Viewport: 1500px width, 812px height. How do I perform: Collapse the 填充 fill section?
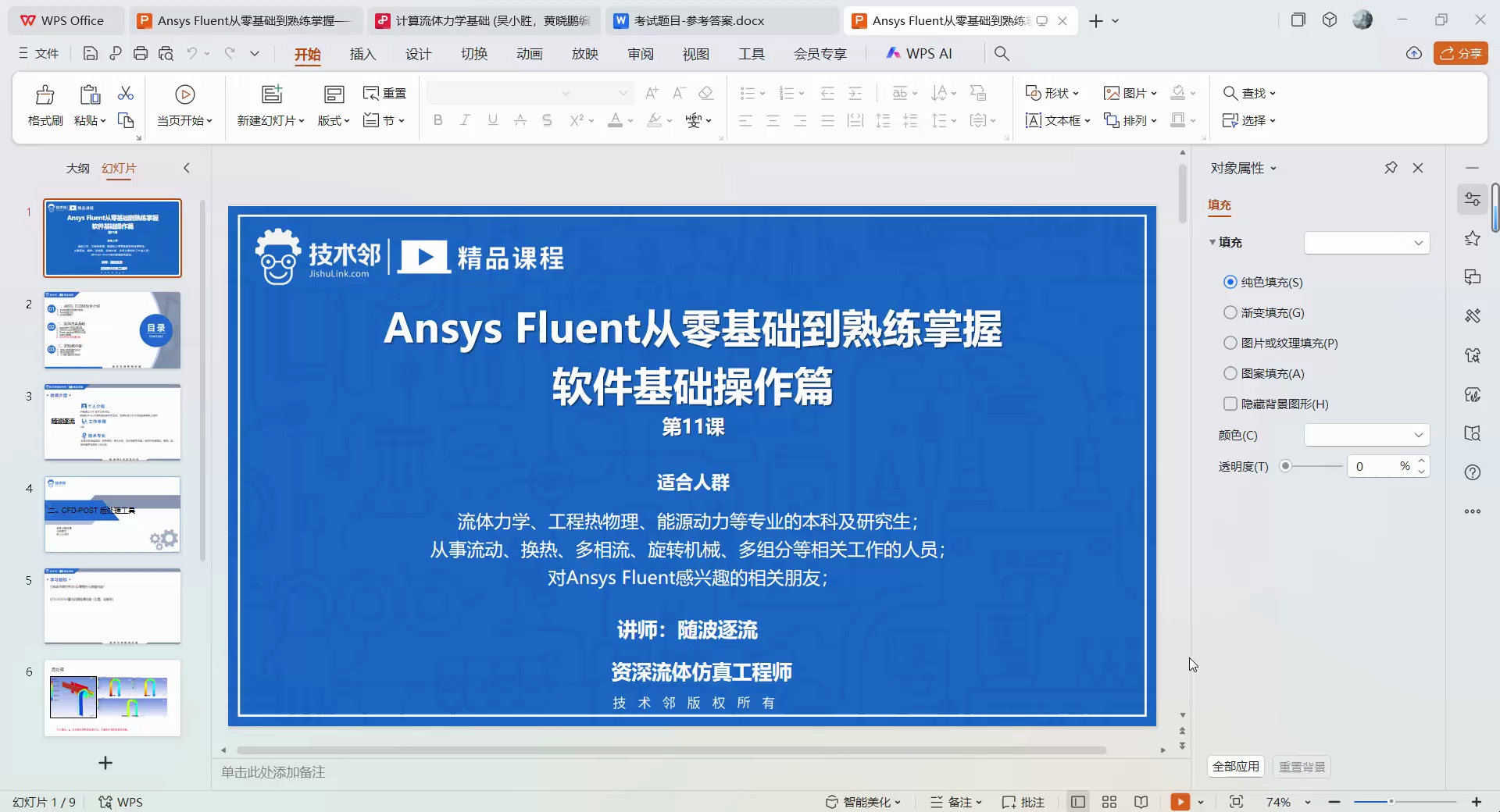pos(1214,242)
